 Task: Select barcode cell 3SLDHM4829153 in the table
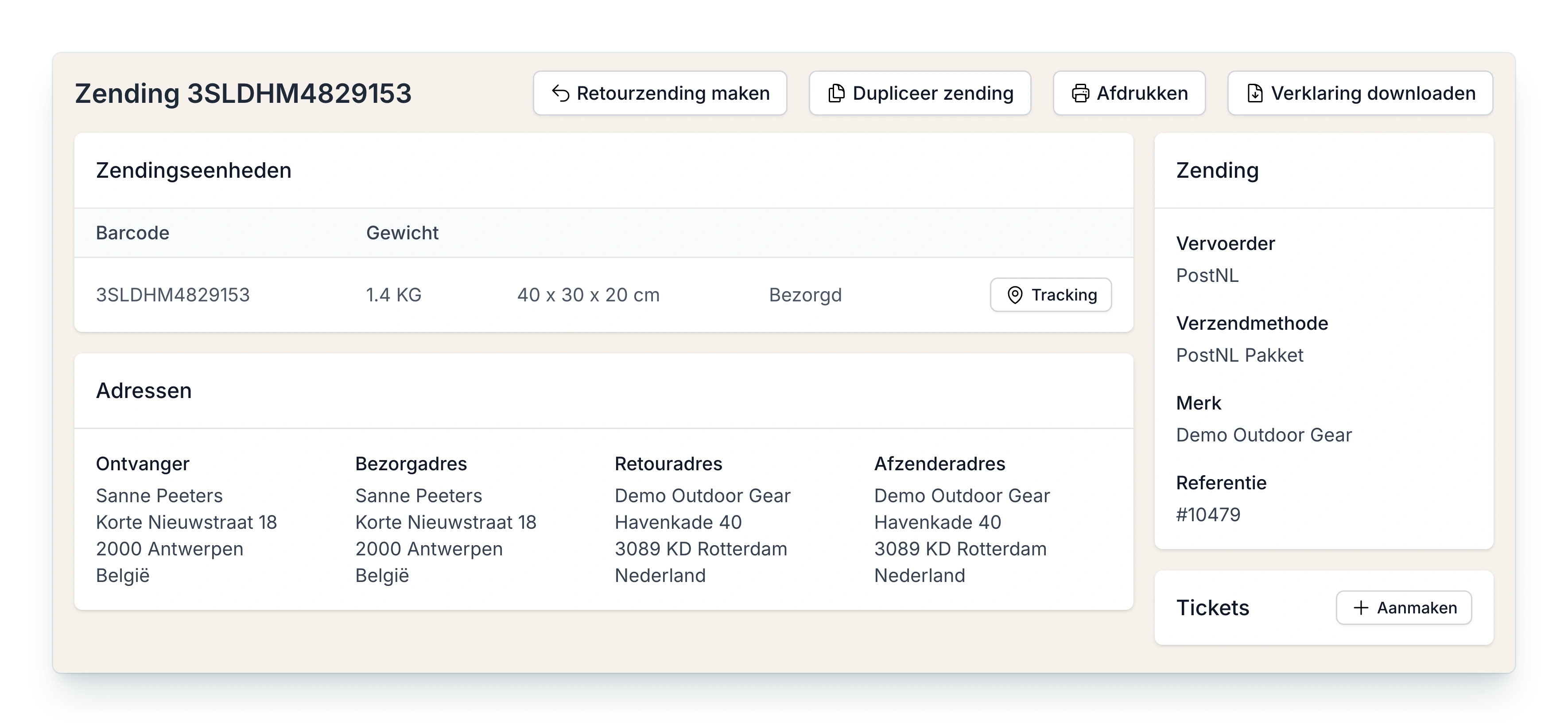tap(173, 295)
